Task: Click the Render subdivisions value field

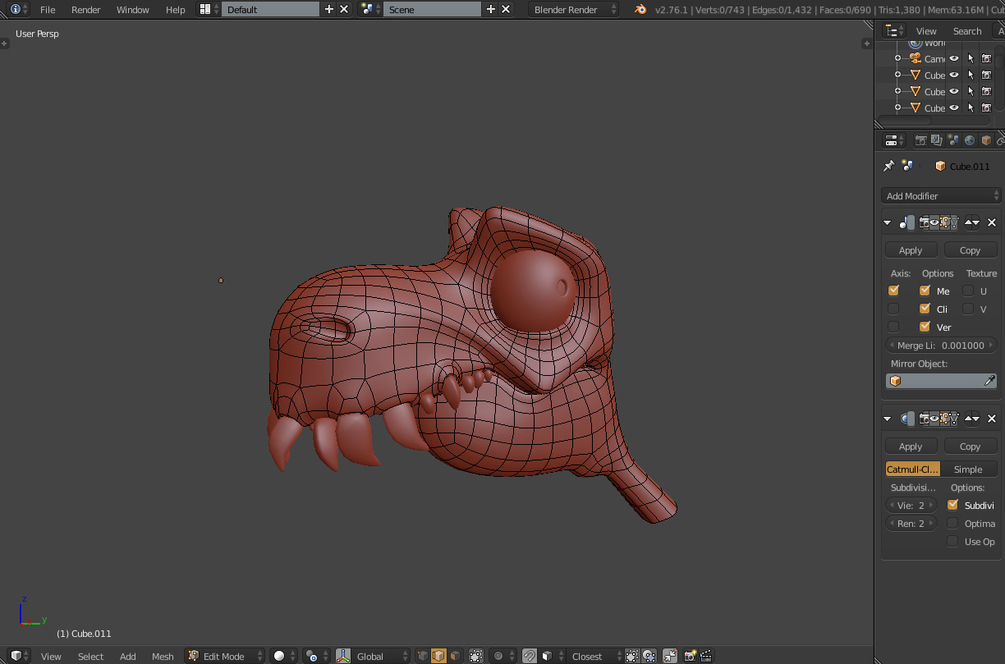Action: pyautogui.click(x=911, y=523)
